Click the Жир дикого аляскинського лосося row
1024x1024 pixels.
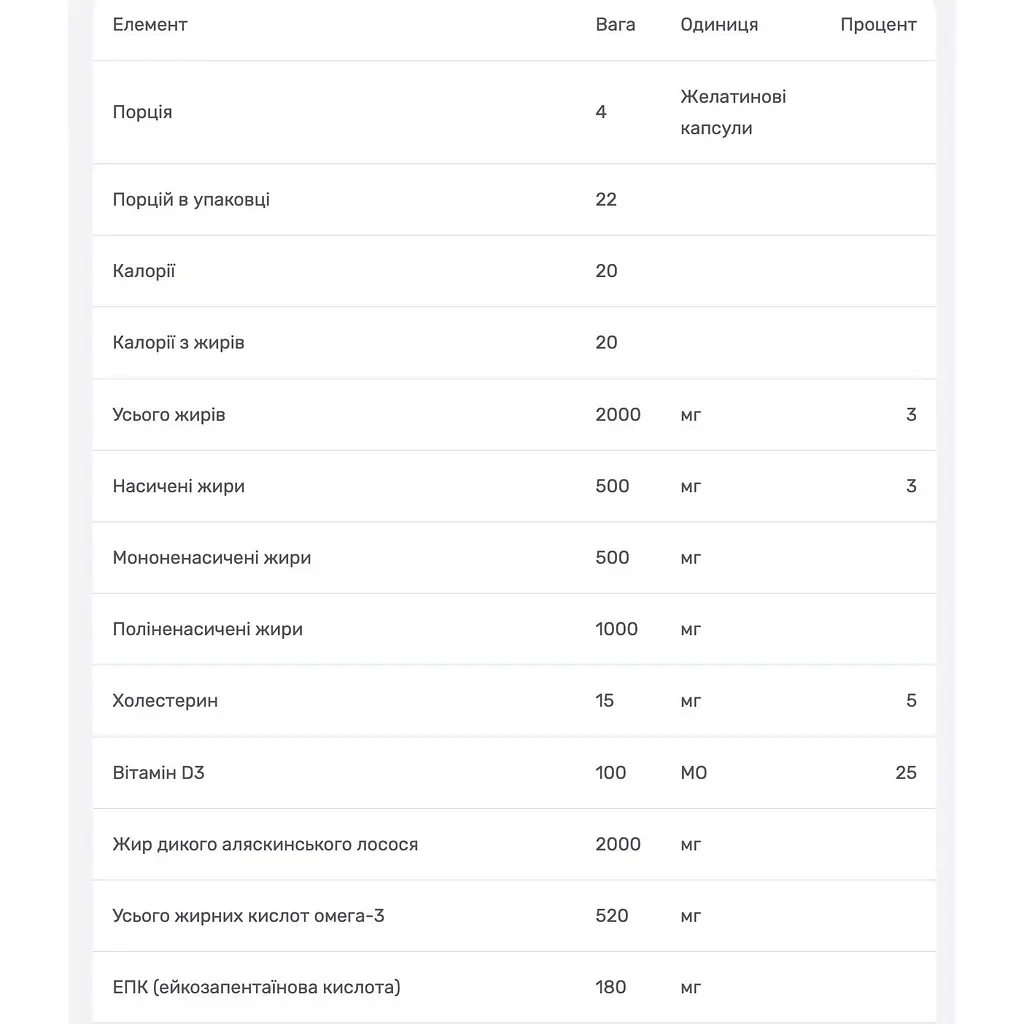coord(514,844)
